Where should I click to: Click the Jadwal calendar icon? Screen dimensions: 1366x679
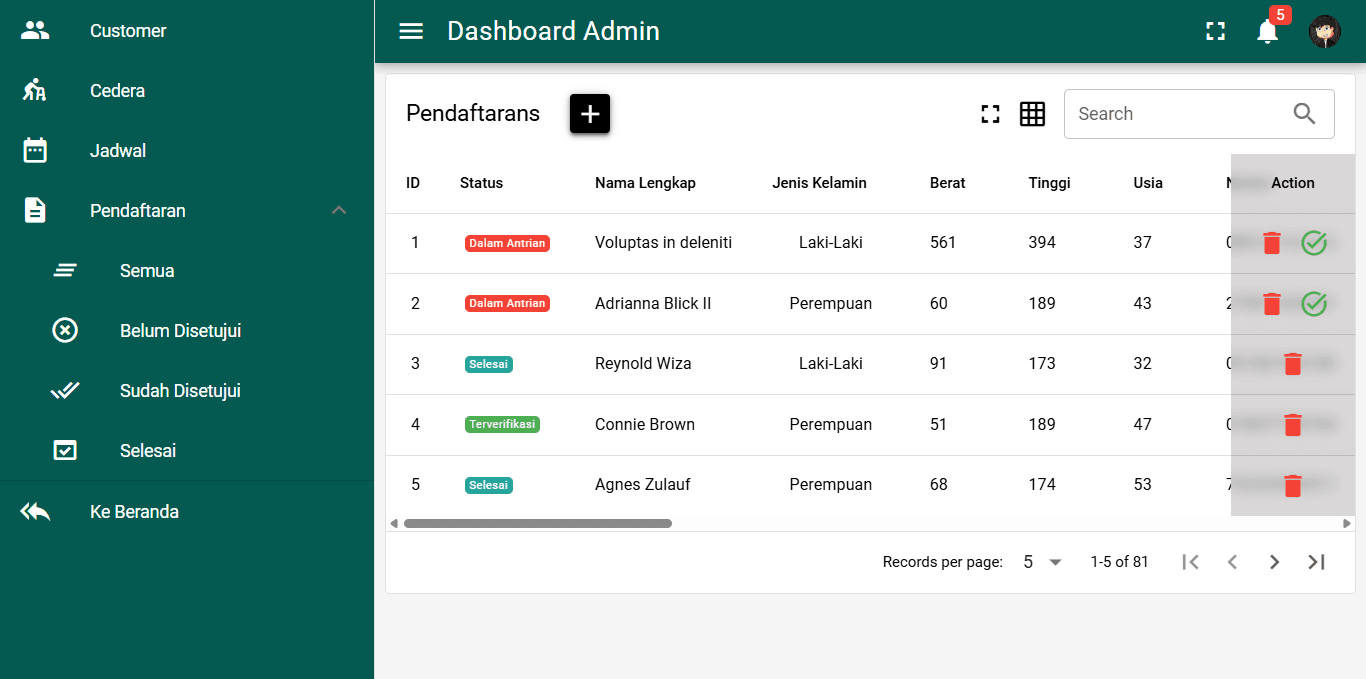point(35,151)
